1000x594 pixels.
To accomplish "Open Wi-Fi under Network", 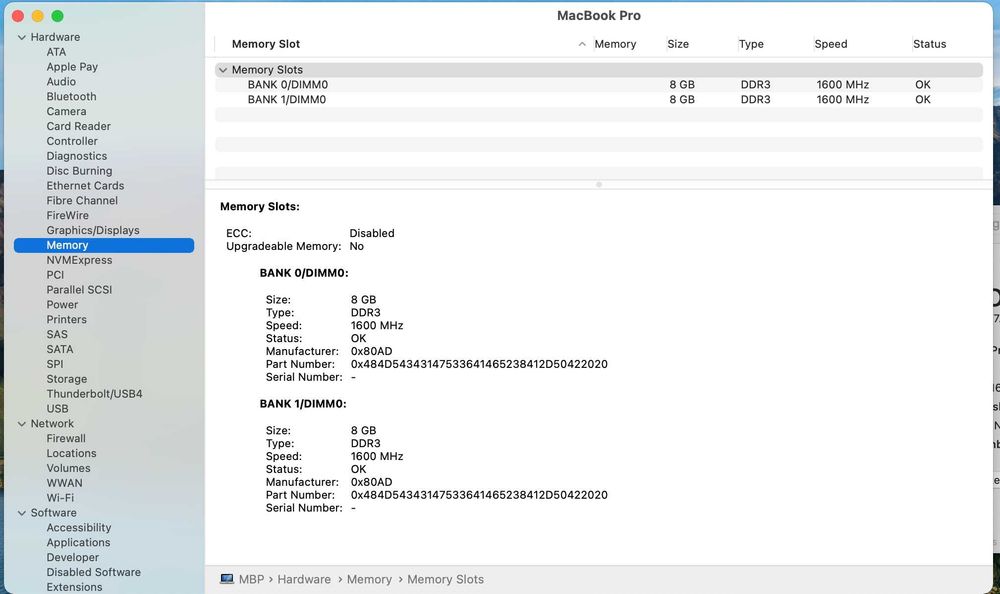I will point(60,498).
